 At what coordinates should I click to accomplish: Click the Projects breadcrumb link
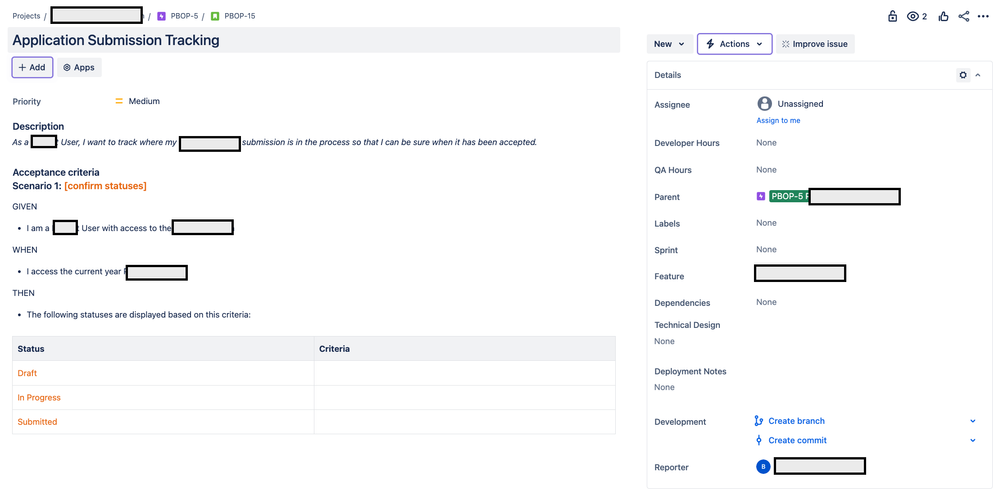click(x=26, y=16)
